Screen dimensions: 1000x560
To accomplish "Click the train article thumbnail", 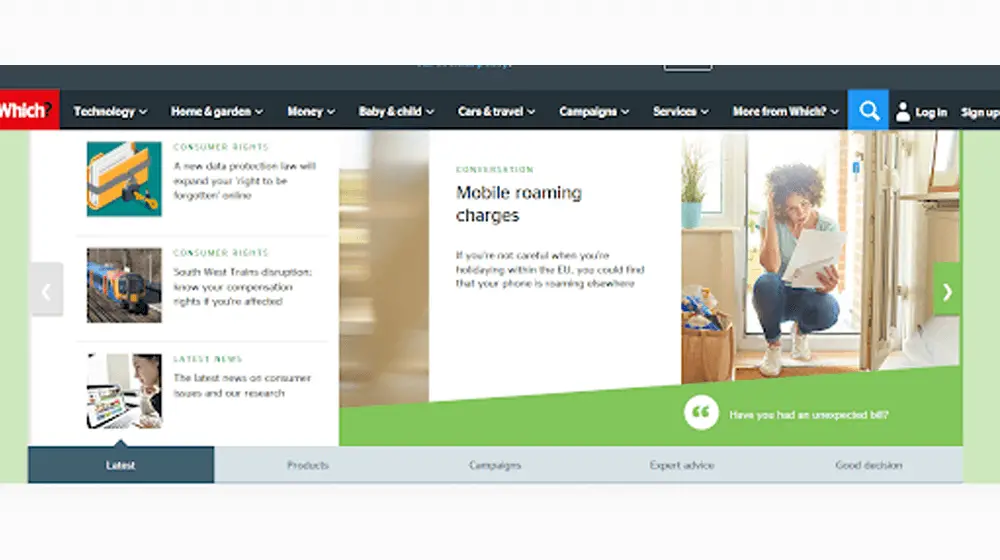I will point(124,285).
